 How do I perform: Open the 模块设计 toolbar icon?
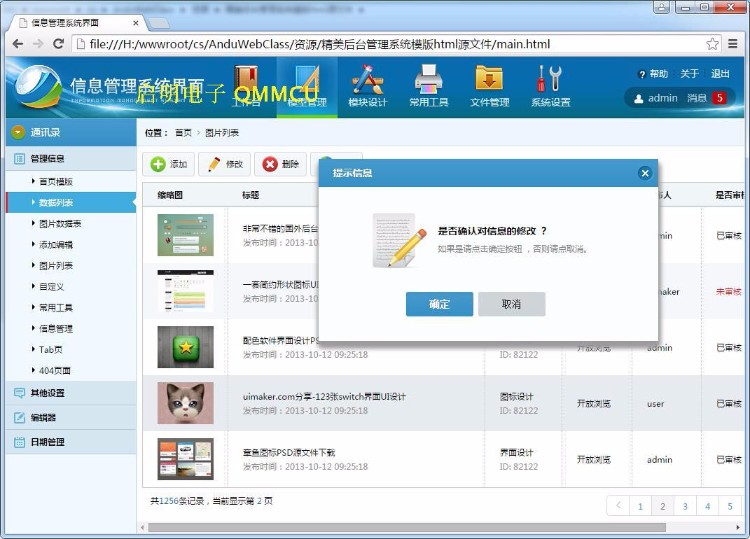click(x=367, y=86)
